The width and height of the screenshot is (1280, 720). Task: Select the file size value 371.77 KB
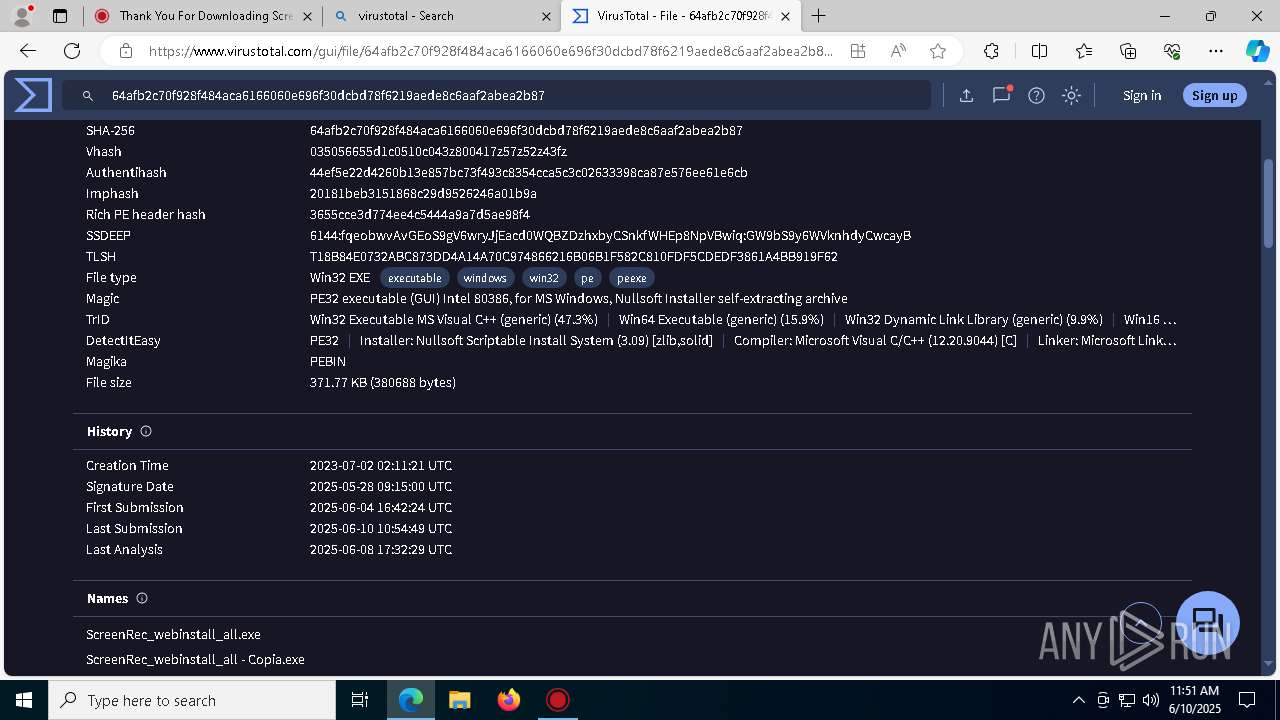[383, 382]
